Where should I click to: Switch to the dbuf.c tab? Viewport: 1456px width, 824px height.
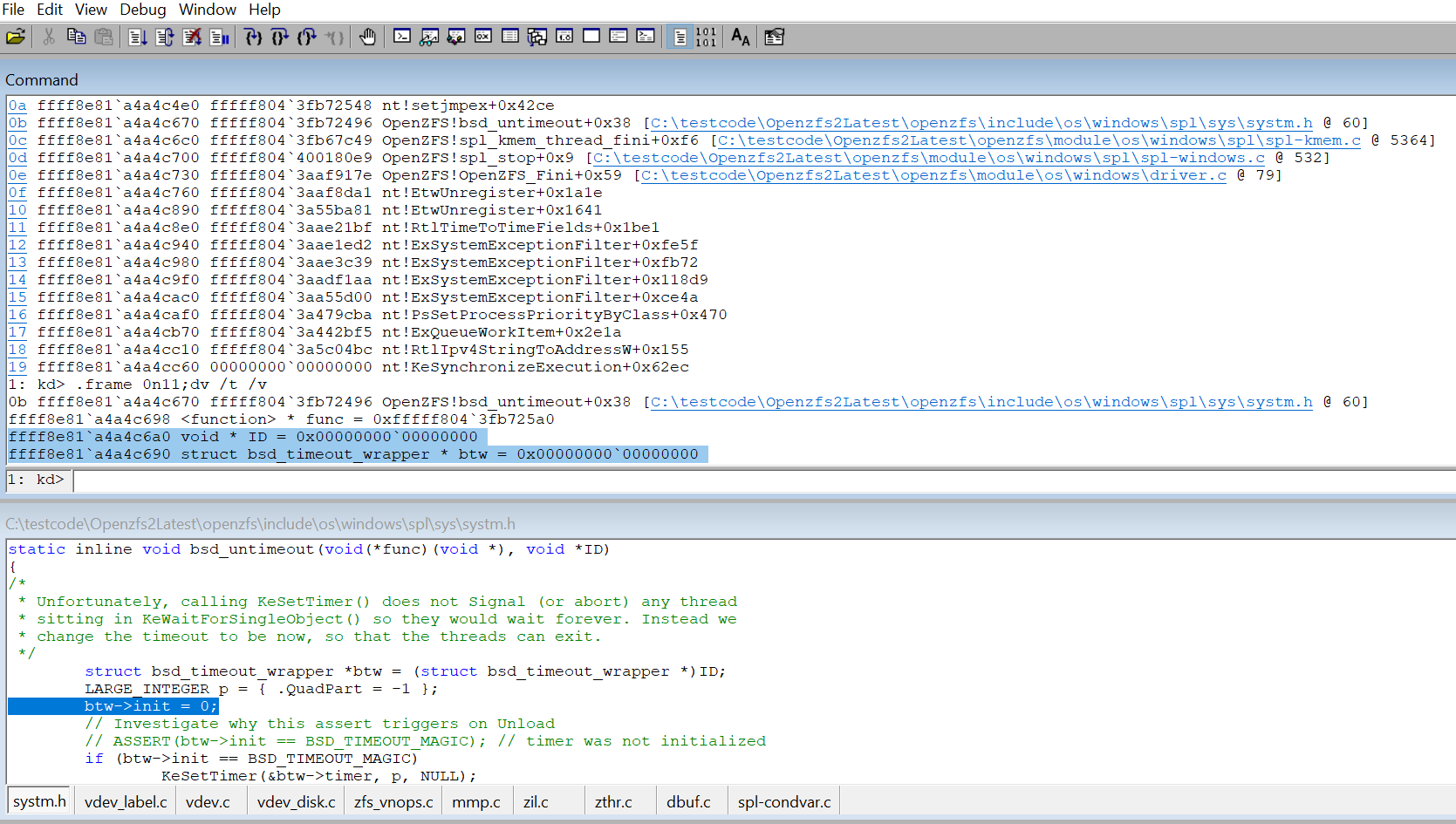(x=690, y=800)
